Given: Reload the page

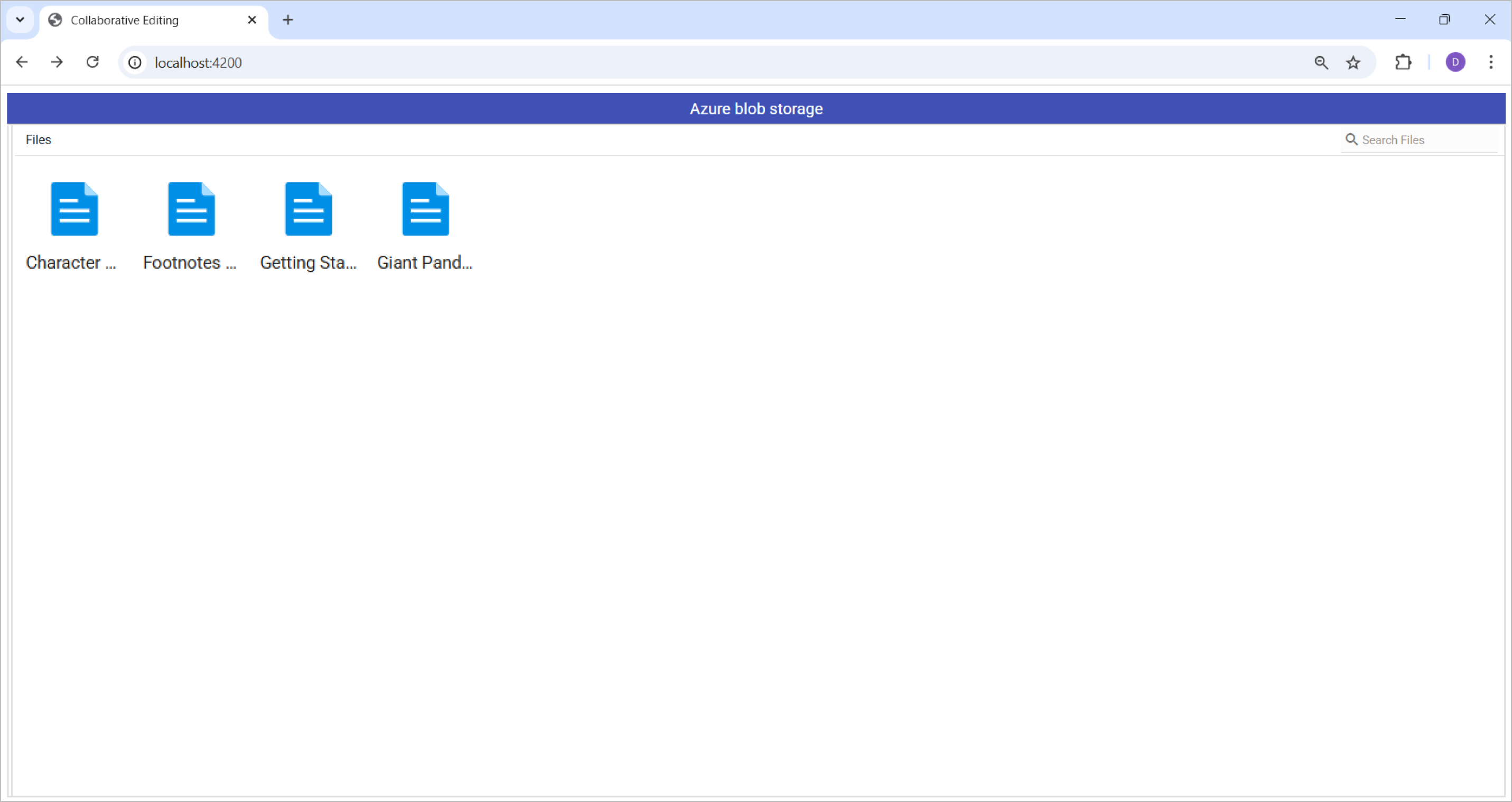Looking at the screenshot, I should point(93,62).
